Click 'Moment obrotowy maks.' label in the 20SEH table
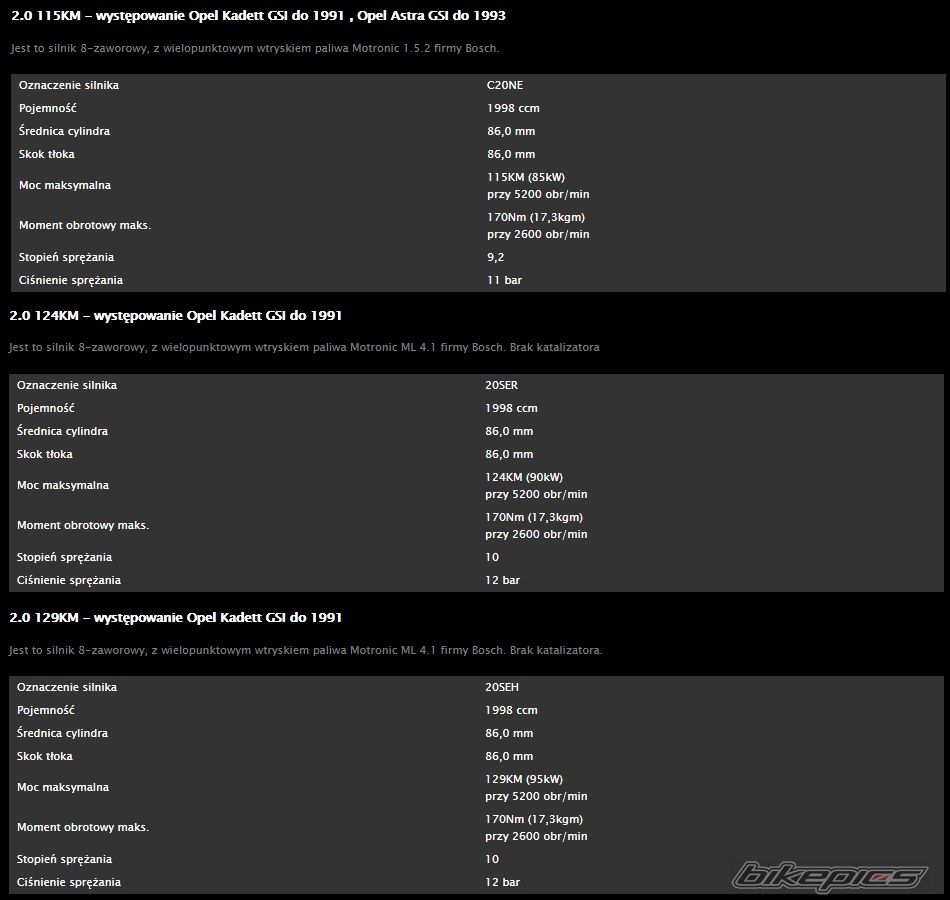 click(83, 827)
